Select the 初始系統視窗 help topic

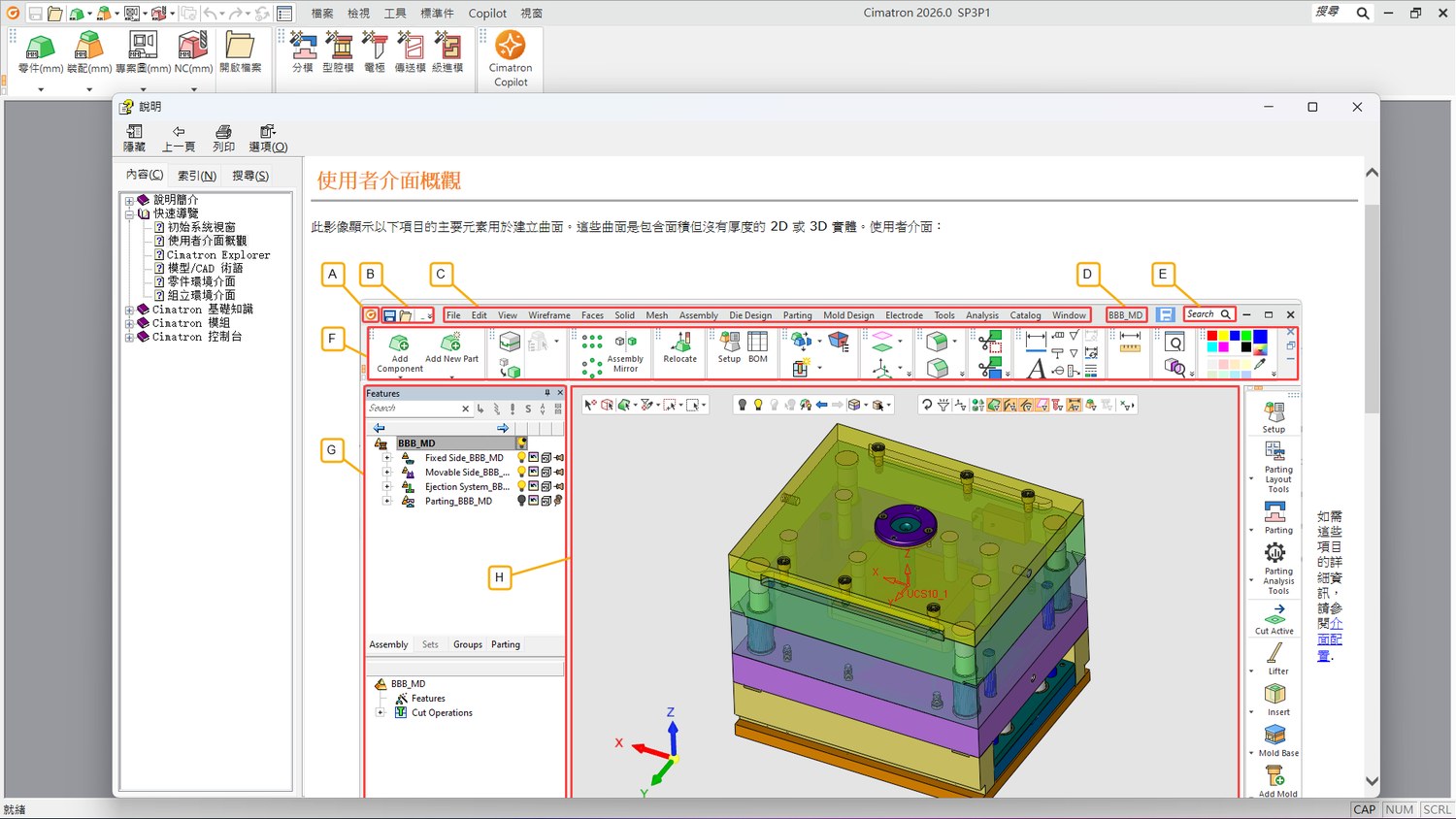[x=201, y=227]
